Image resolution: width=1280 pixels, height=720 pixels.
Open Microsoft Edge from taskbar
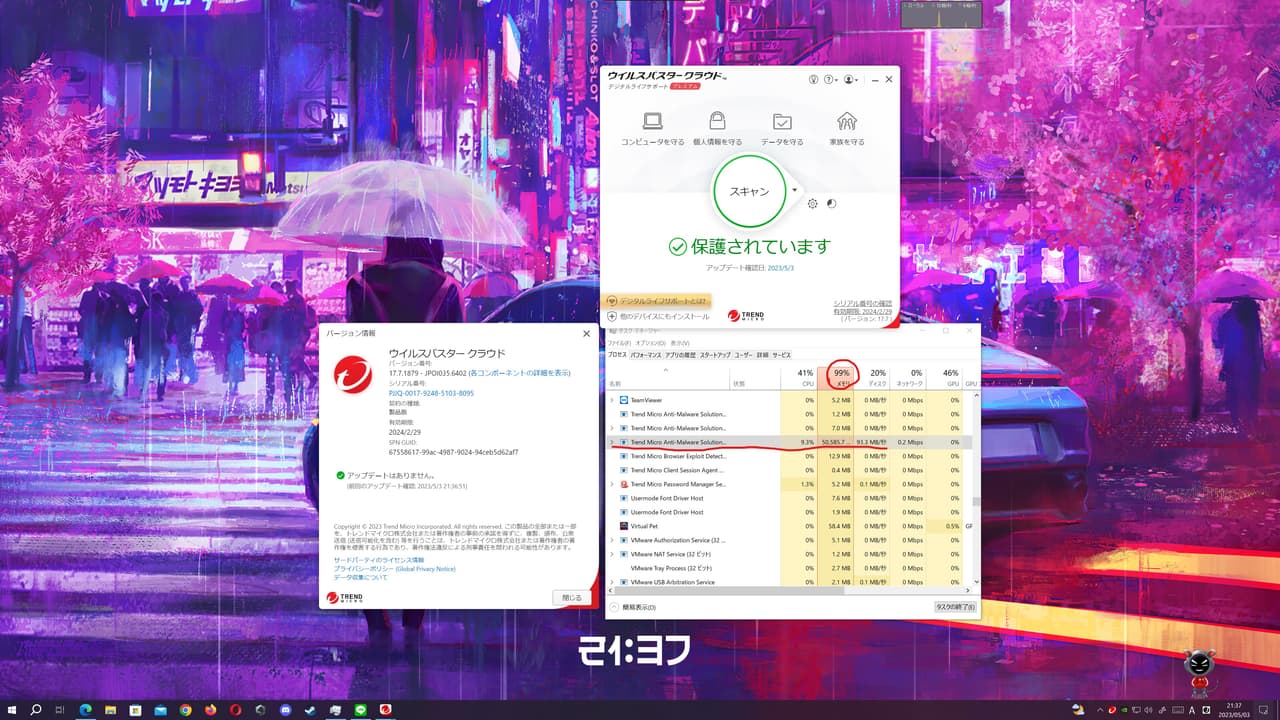click(86, 709)
